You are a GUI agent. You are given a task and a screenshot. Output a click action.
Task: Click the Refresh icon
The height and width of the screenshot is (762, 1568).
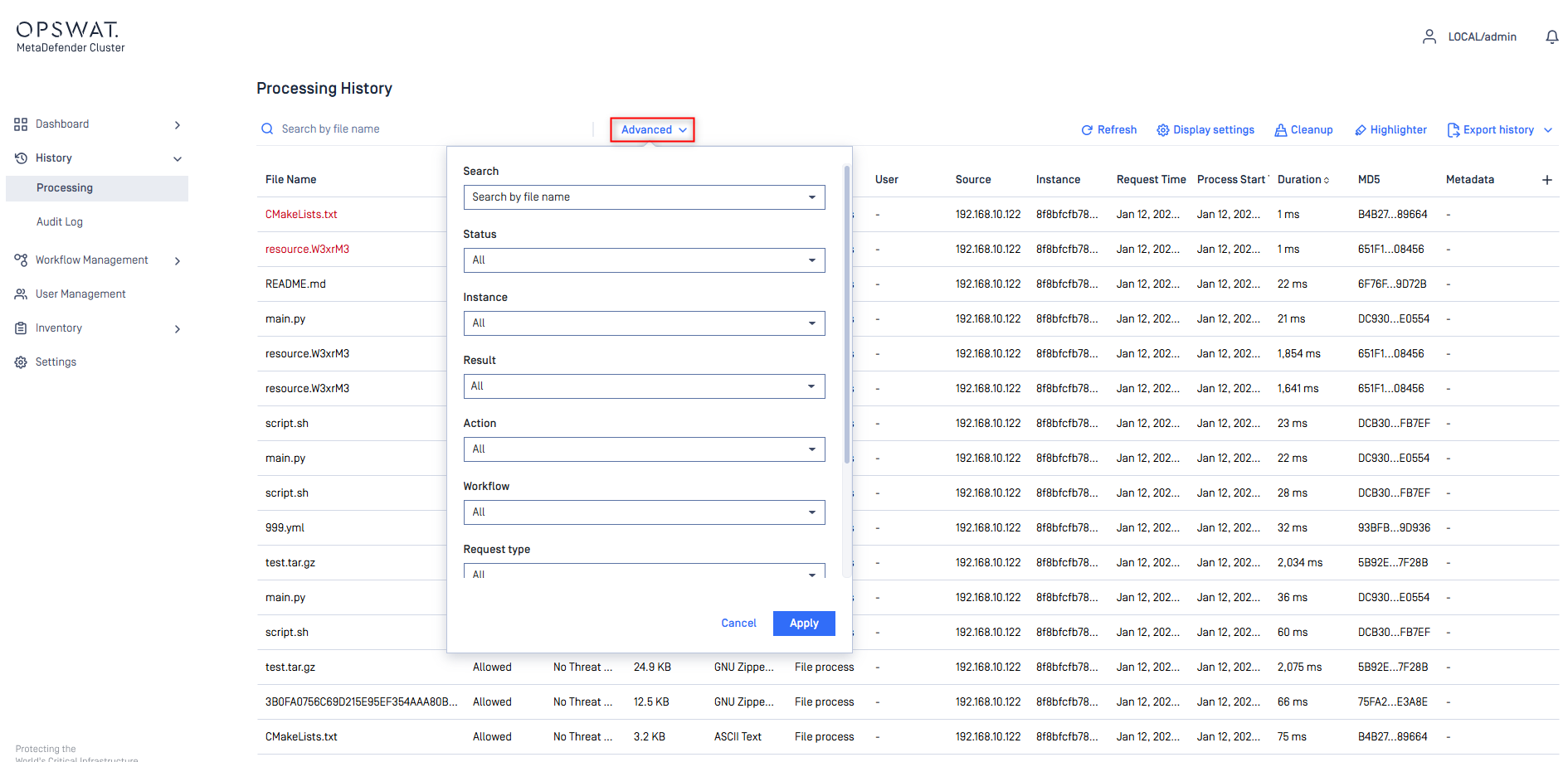pyautogui.click(x=1087, y=130)
